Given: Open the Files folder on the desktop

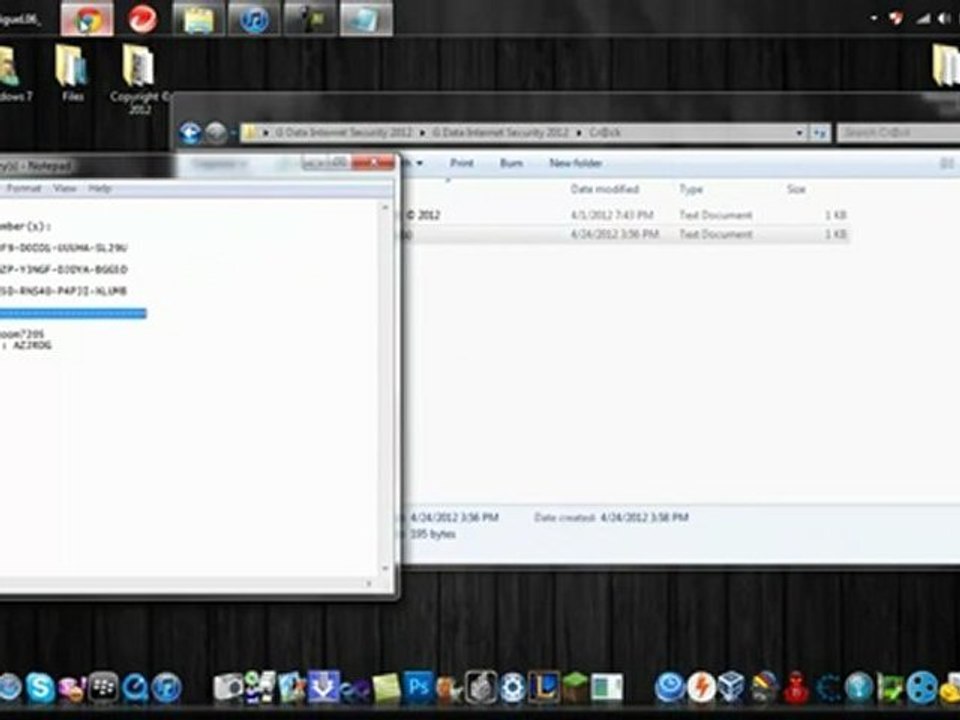Looking at the screenshot, I should (x=72, y=73).
